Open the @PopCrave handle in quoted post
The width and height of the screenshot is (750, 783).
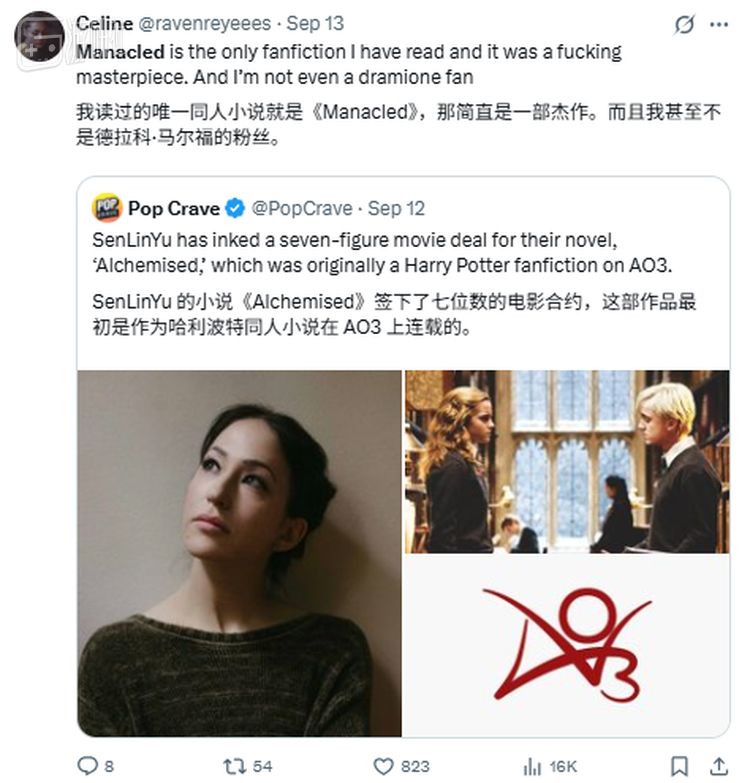click(x=301, y=208)
